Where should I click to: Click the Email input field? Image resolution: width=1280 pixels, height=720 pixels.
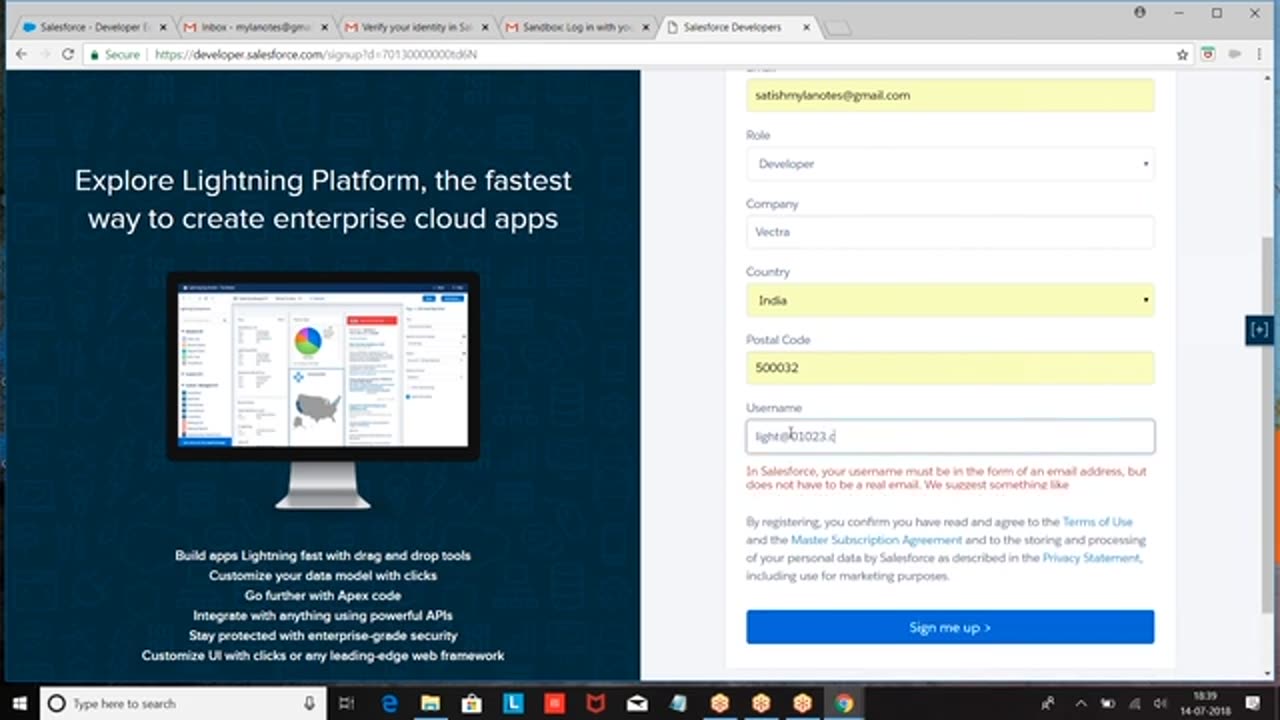[x=950, y=95]
